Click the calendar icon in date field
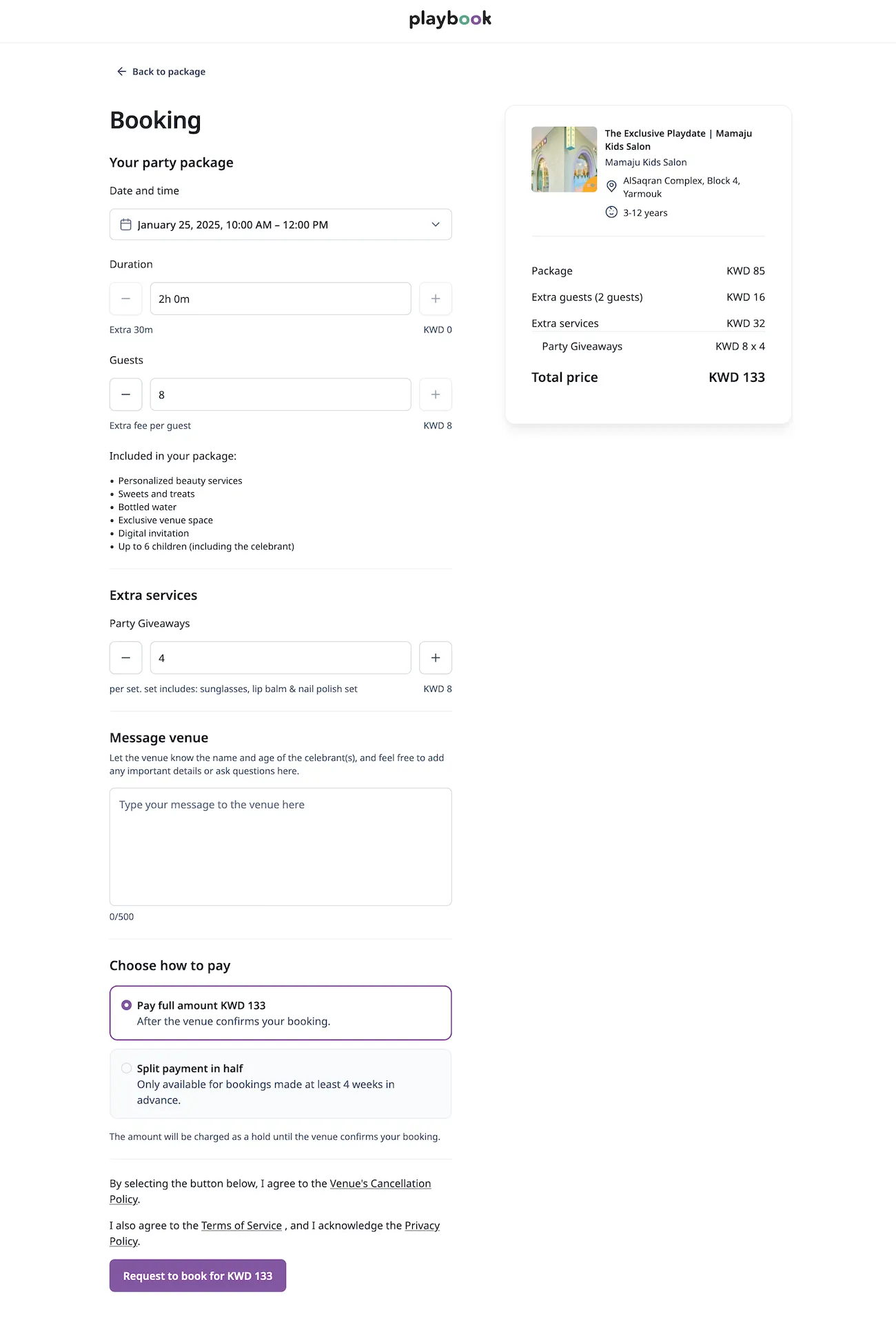 pyautogui.click(x=126, y=225)
